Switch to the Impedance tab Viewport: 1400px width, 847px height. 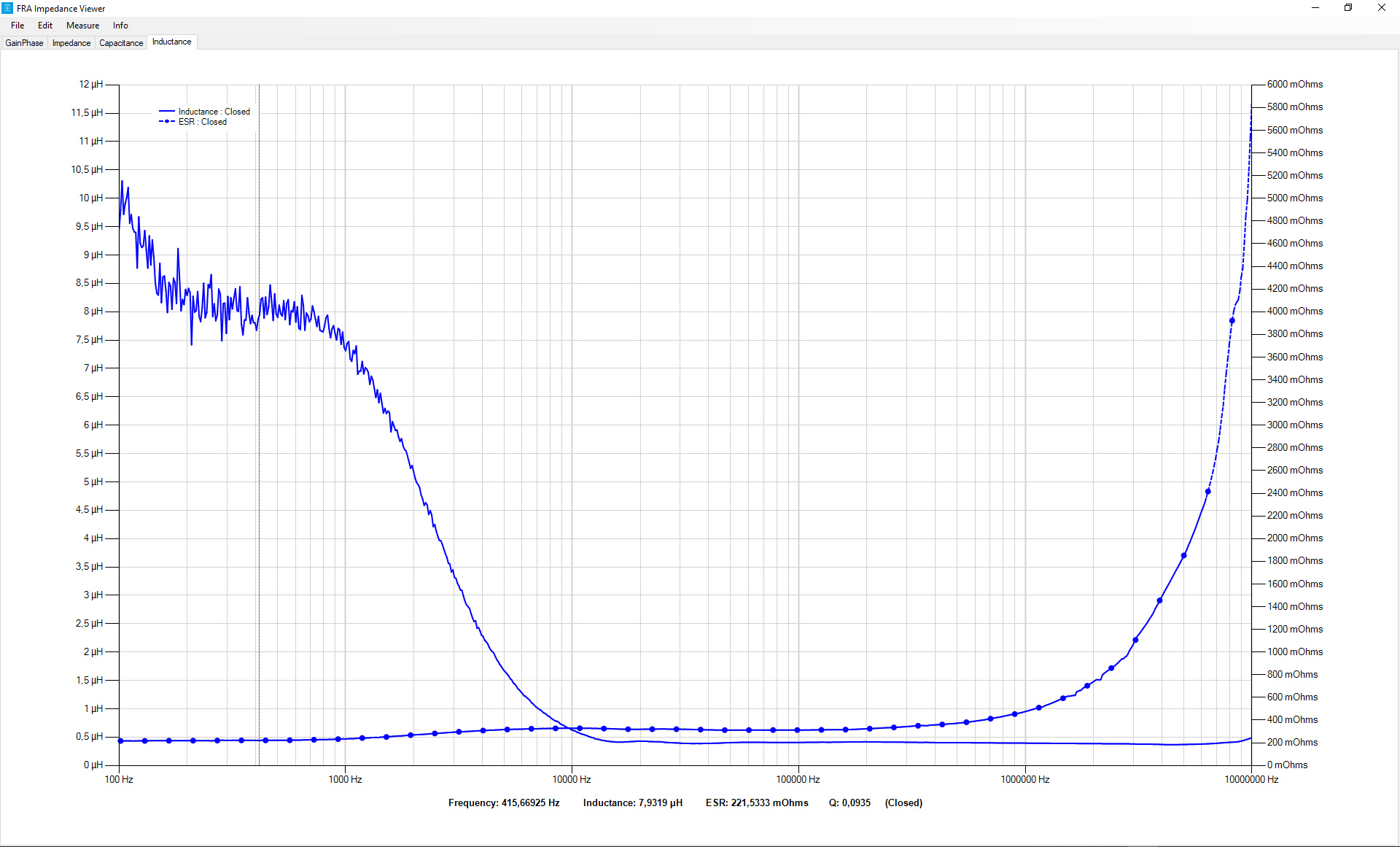[71, 43]
